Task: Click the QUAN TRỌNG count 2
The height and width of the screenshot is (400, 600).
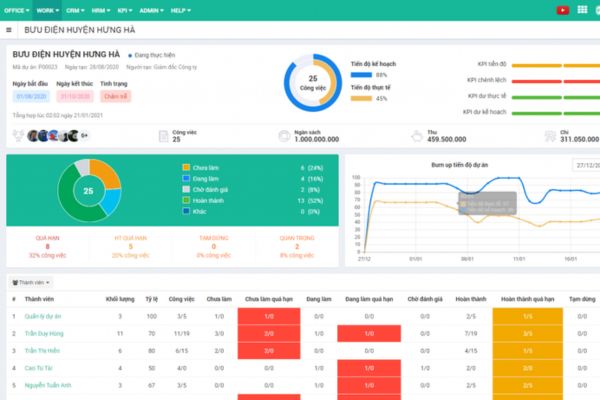Action: point(297,247)
